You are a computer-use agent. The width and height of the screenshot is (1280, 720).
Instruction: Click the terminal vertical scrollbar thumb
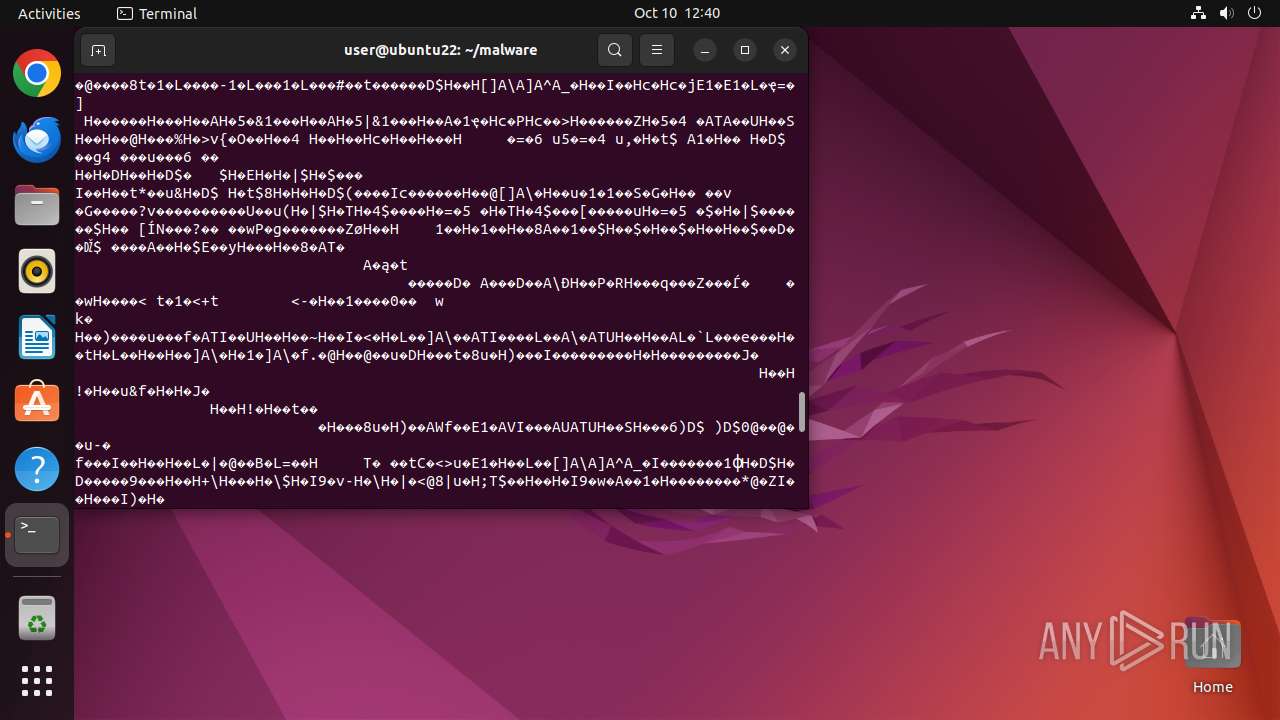pos(801,412)
